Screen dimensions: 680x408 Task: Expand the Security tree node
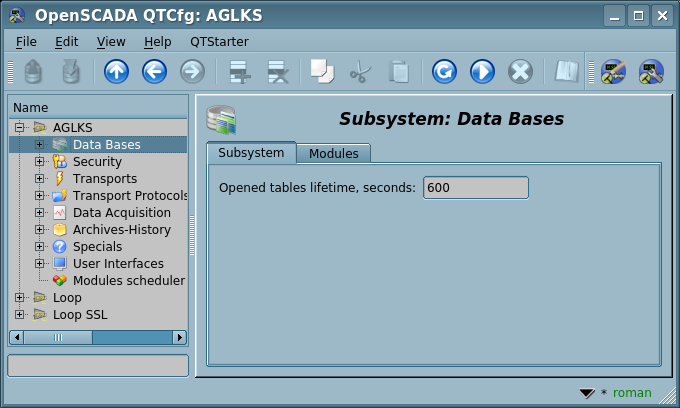click(39, 162)
